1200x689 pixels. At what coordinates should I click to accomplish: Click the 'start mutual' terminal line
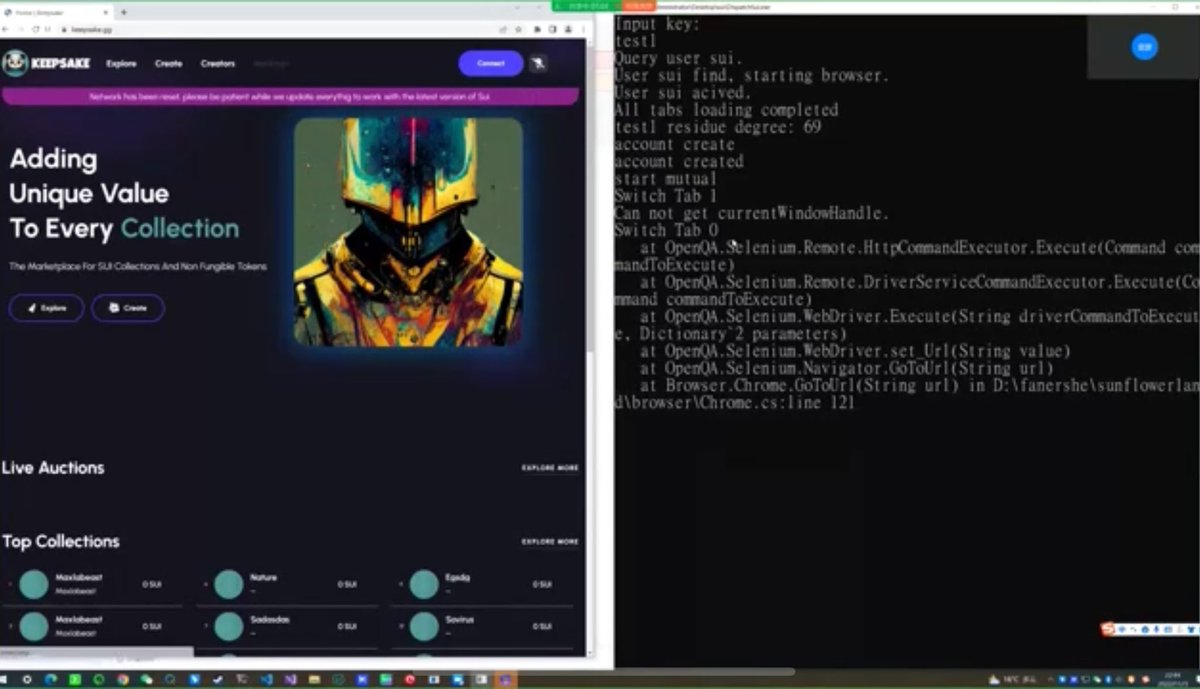(665, 179)
